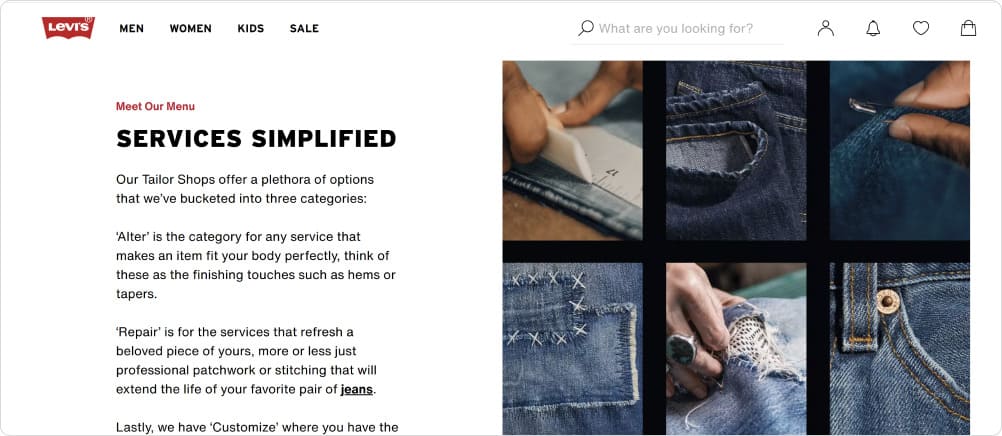Select the Kids menu item
This screenshot has width=1002, height=436.
[251, 29]
